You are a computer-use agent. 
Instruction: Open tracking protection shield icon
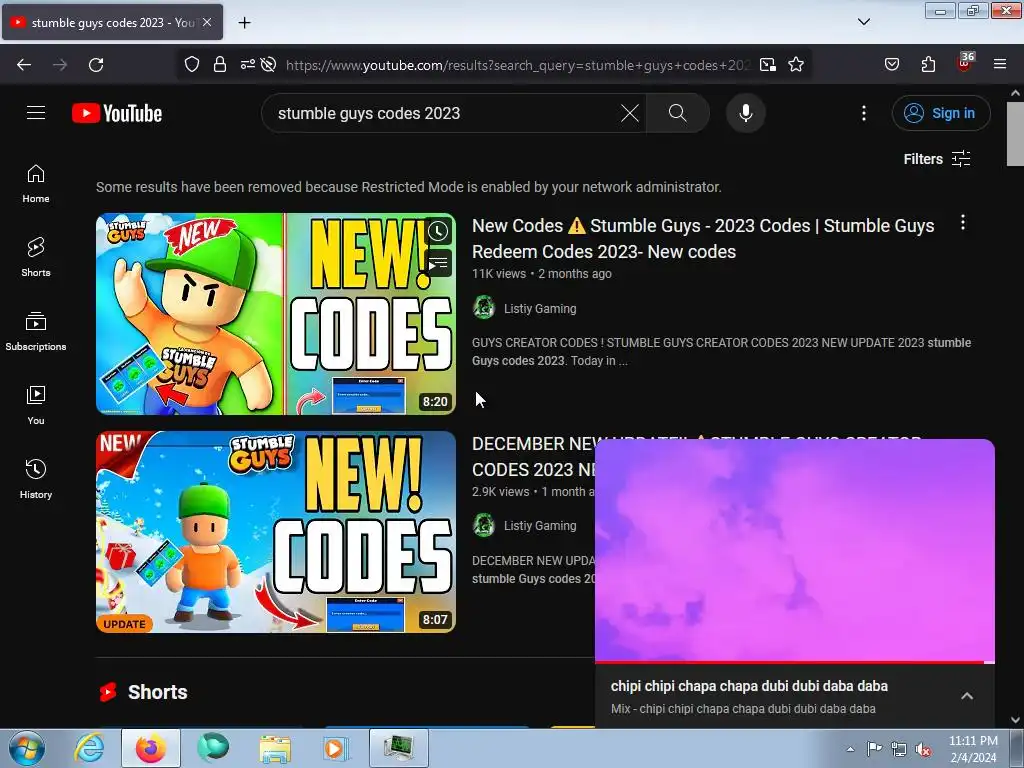tap(191, 65)
